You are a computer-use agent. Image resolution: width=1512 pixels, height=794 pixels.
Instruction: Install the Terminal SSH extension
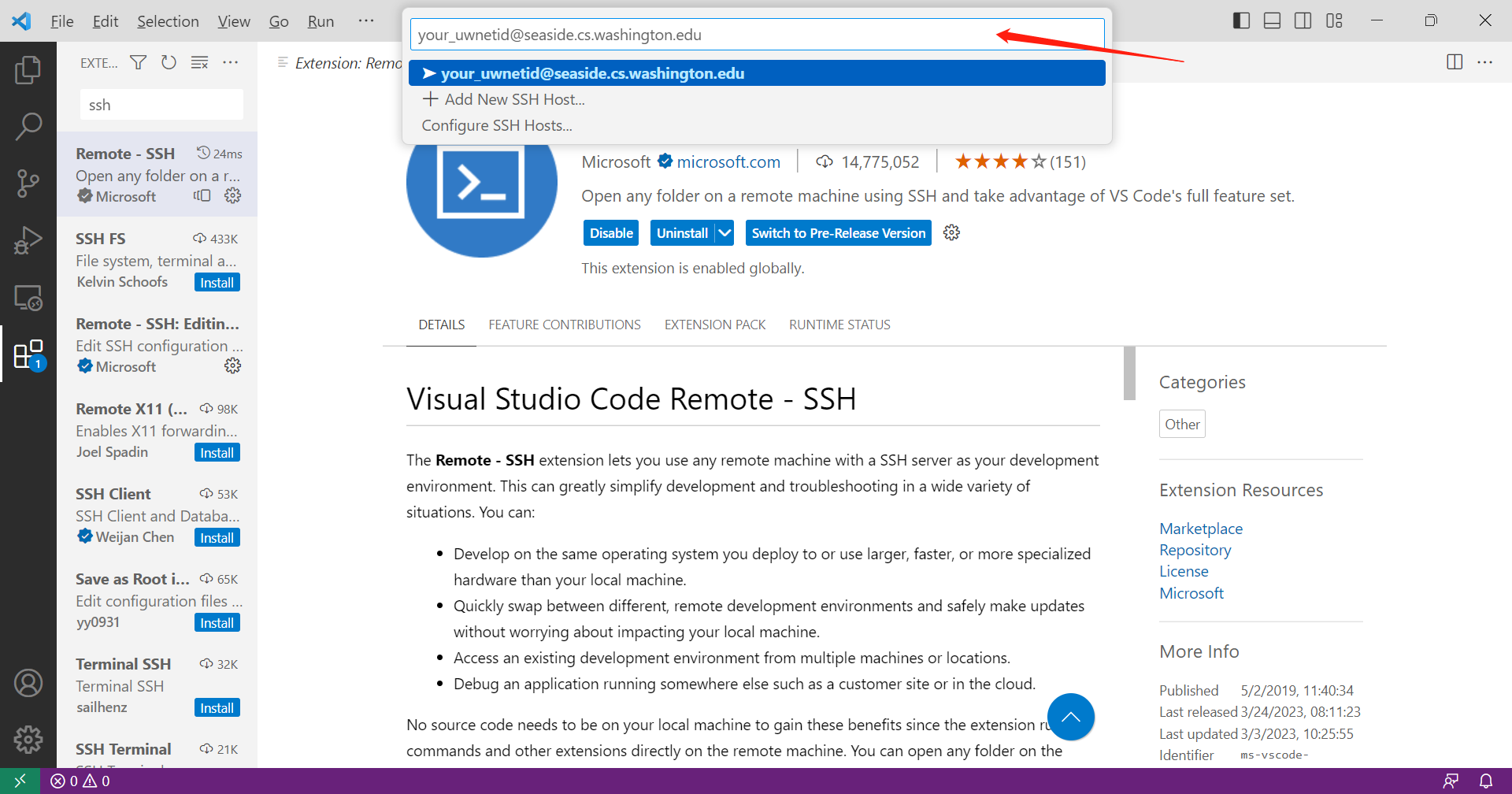(217, 708)
